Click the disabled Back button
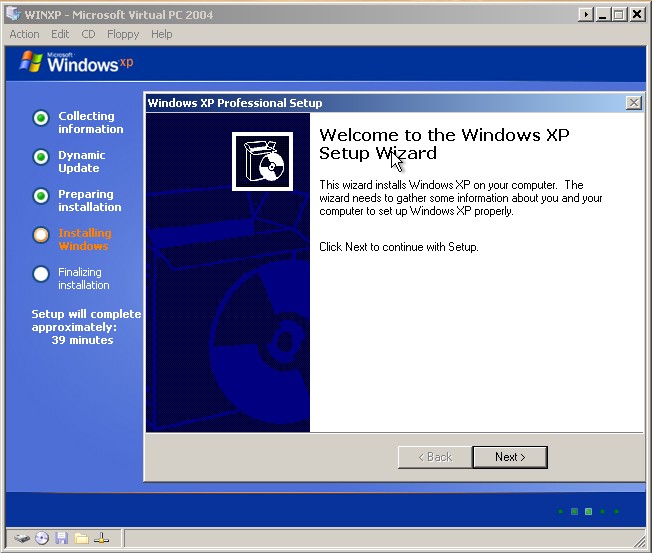The image size is (652, 553). (435, 457)
